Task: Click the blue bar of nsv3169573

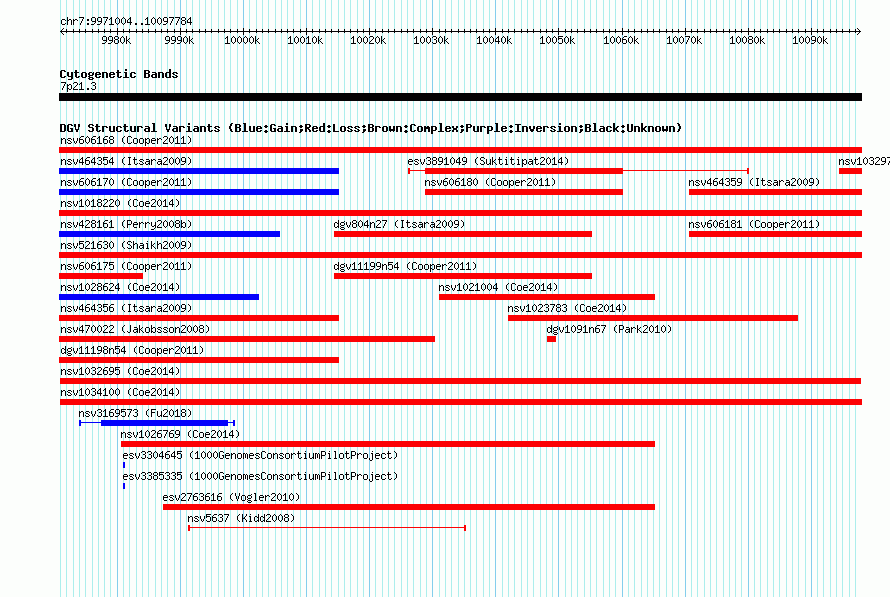Action: click(165, 423)
